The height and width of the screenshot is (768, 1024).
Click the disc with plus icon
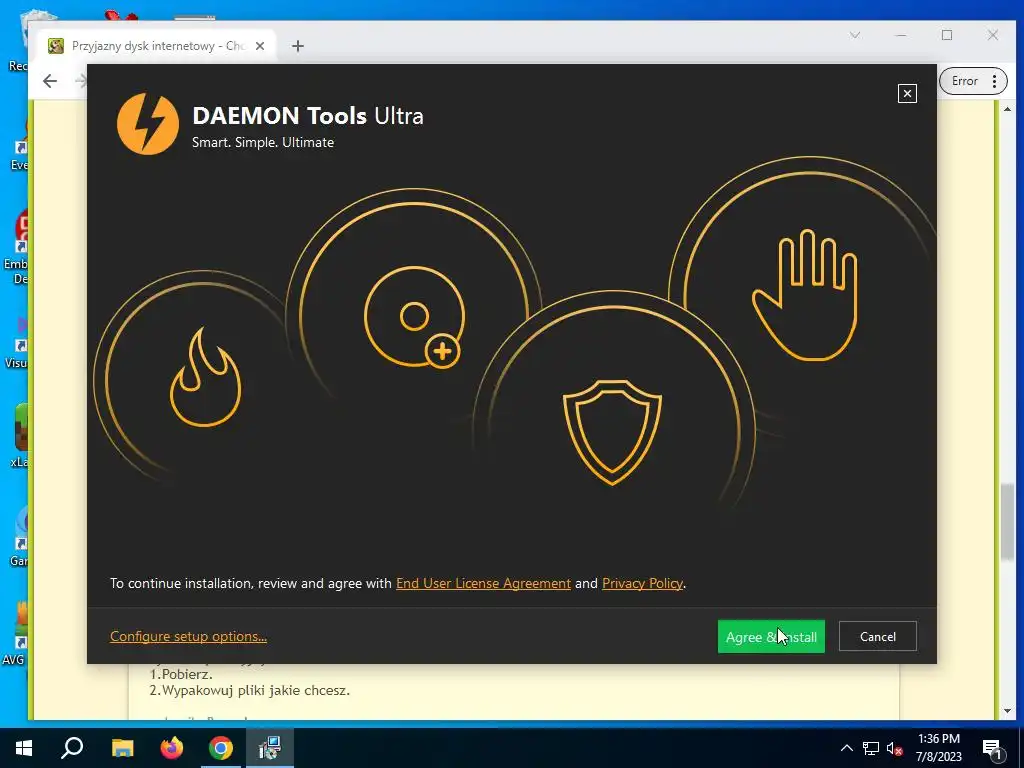tap(414, 317)
